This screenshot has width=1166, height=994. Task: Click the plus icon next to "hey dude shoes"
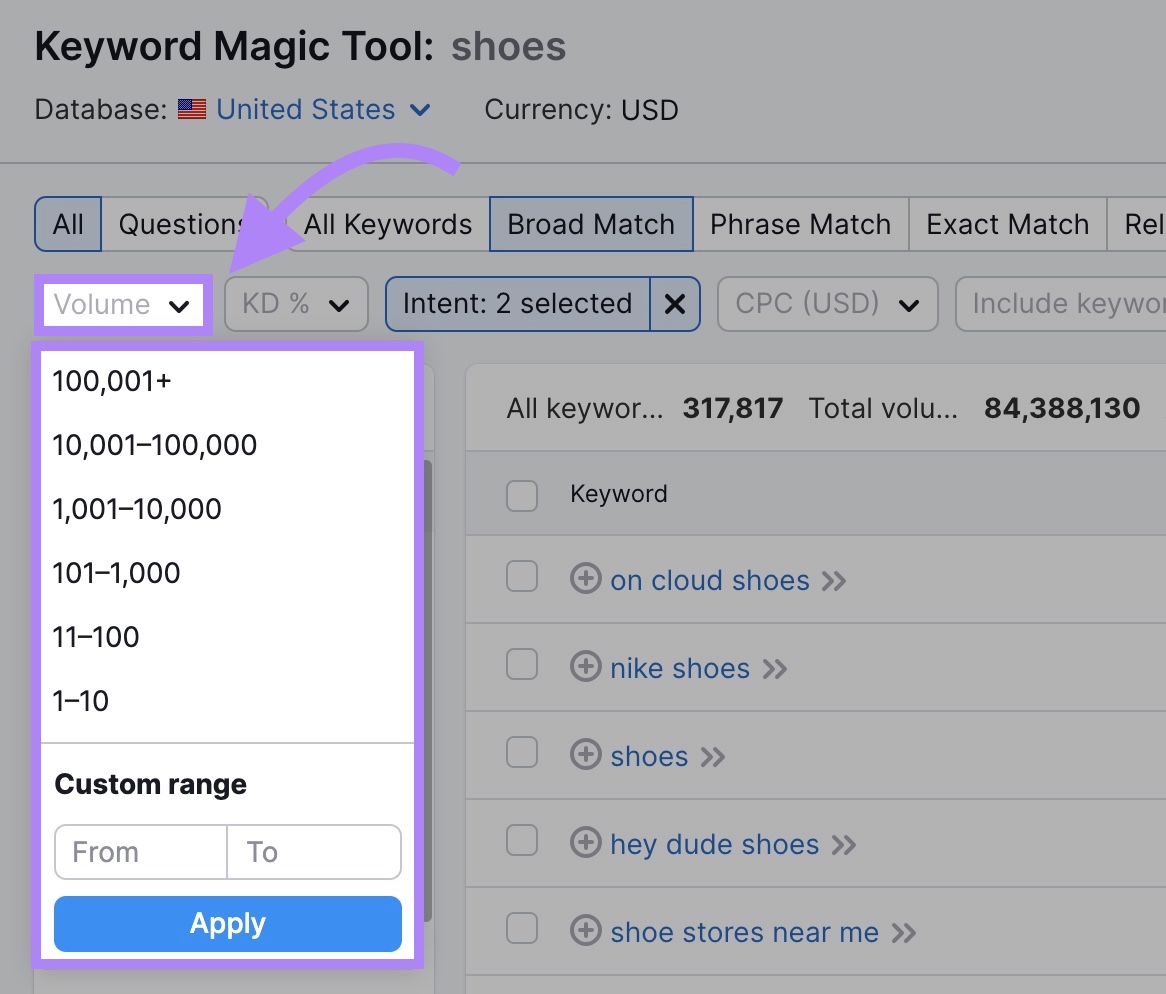[585, 844]
